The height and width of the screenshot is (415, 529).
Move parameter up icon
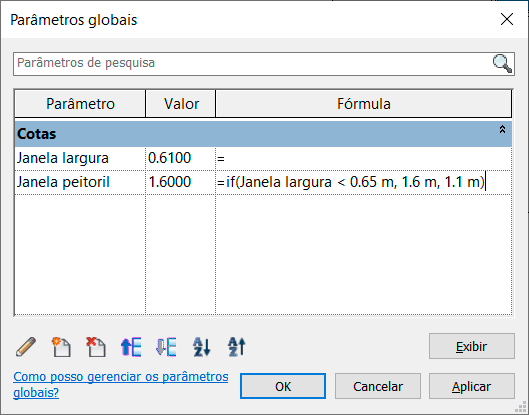coord(131,347)
